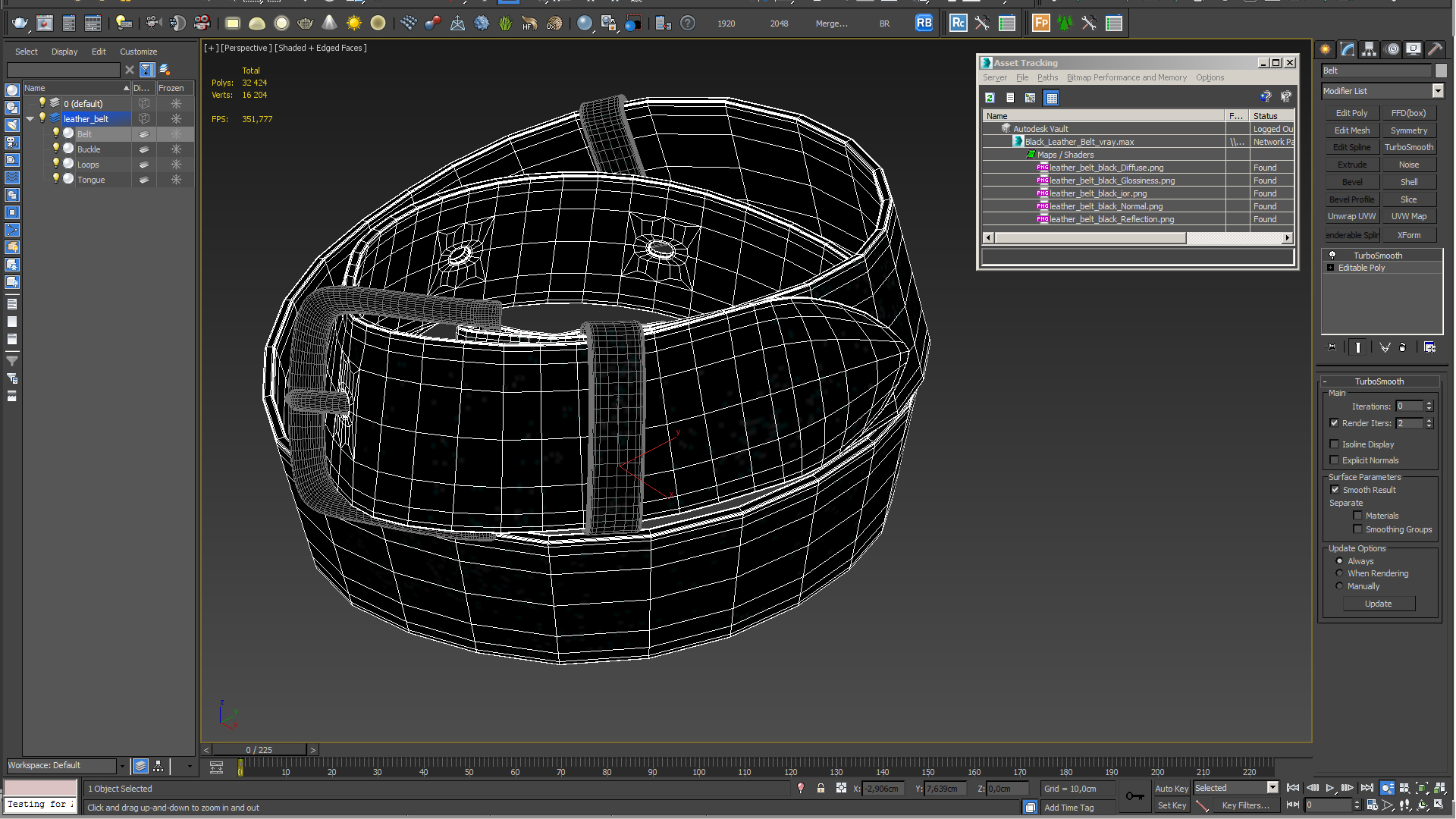
Task: Apply the Unwrap UVW modifier button
Action: click(x=1351, y=216)
